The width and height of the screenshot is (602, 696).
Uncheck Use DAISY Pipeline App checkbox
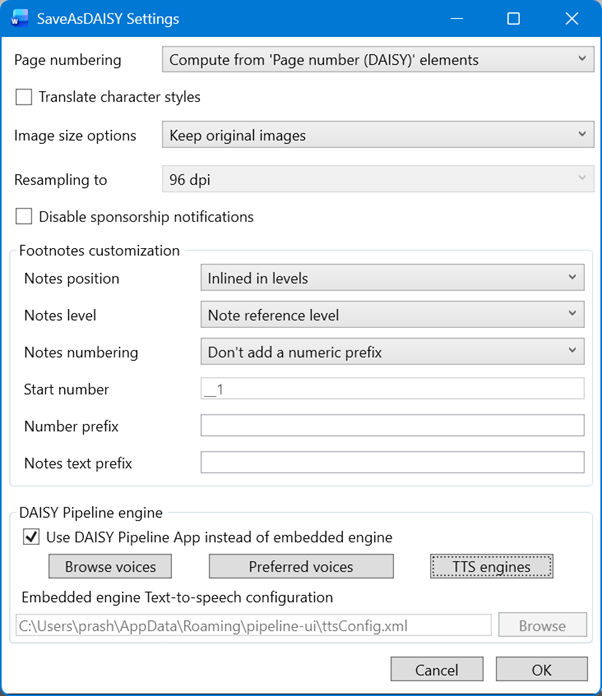click(31, 537)
